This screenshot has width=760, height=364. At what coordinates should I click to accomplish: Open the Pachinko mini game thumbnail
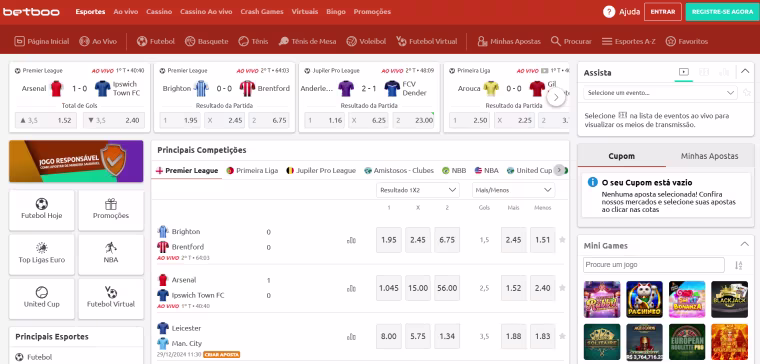644,300
